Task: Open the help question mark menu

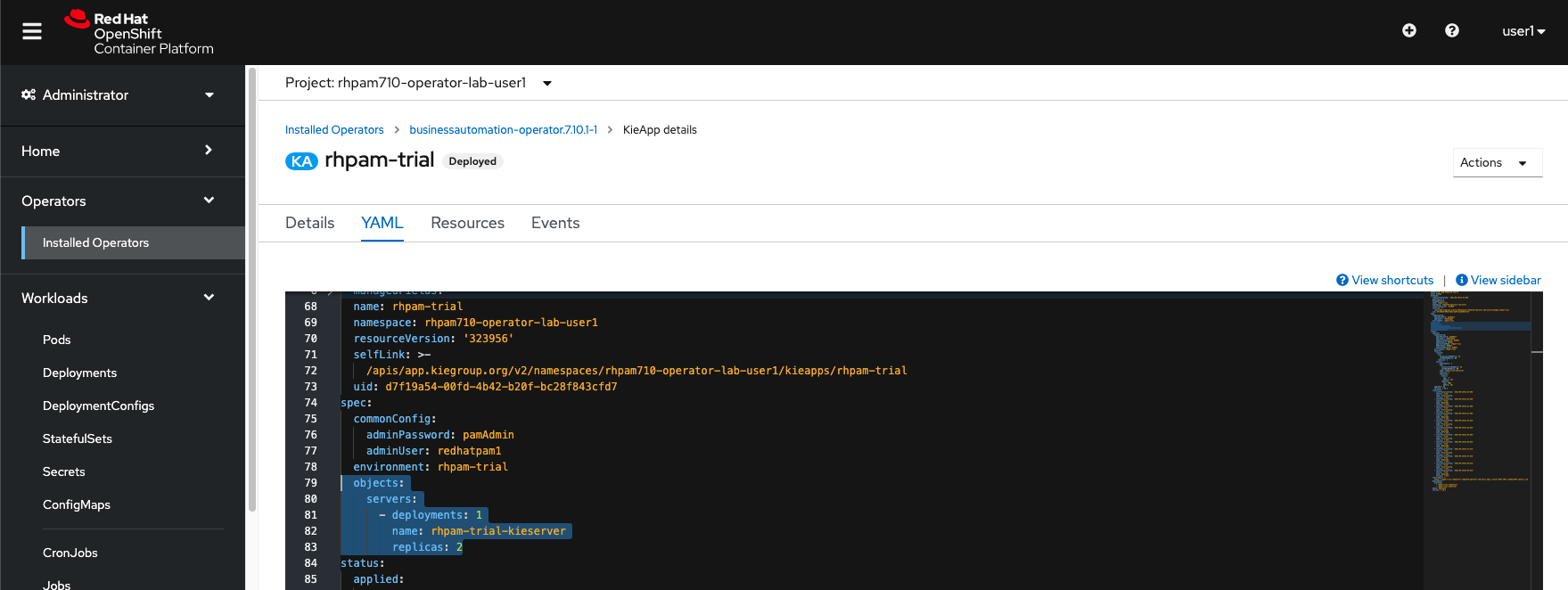Action: pyautogui.click(x=1452, y=30)
